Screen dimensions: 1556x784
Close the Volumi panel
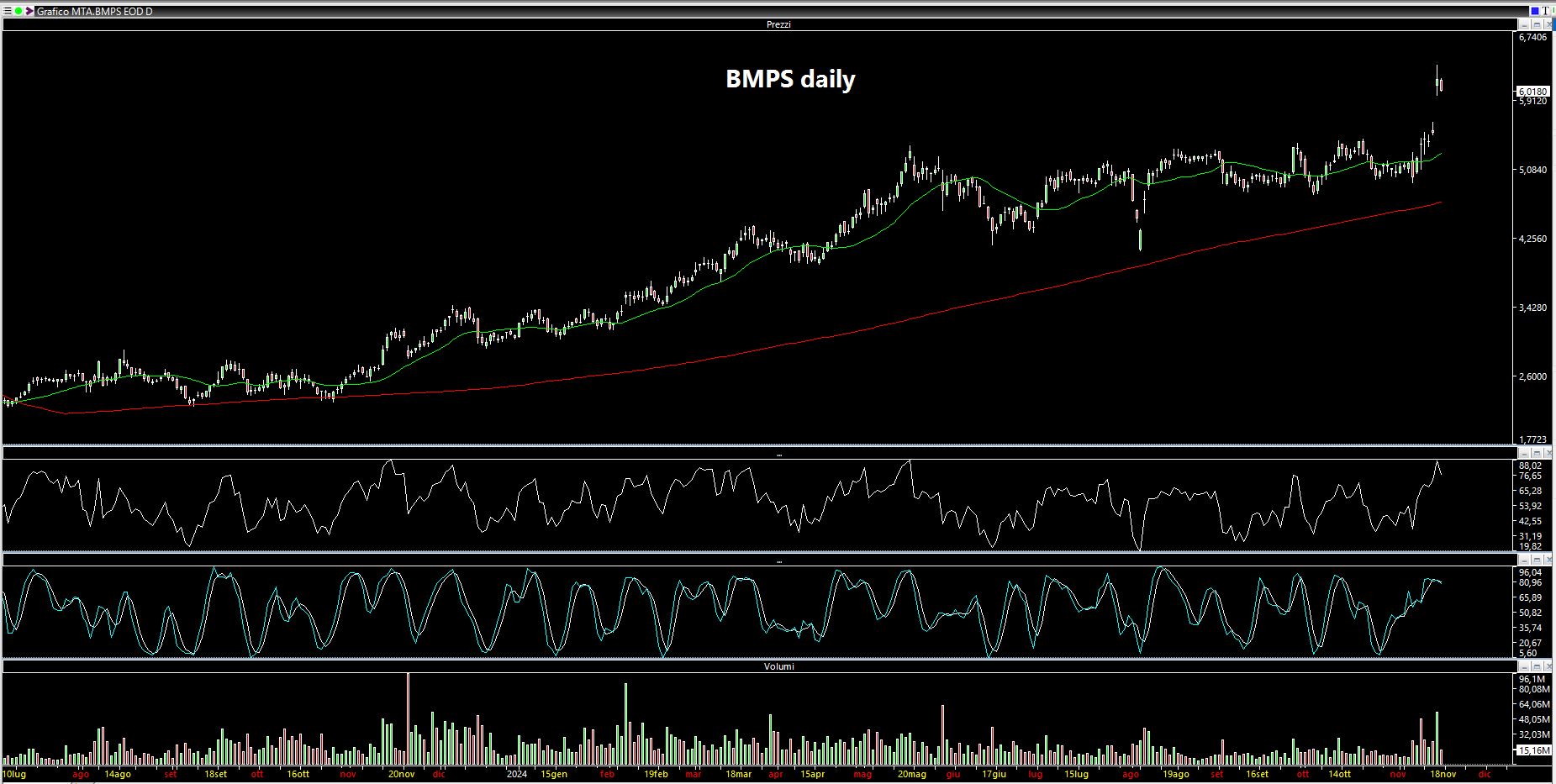pos(1548,666)
